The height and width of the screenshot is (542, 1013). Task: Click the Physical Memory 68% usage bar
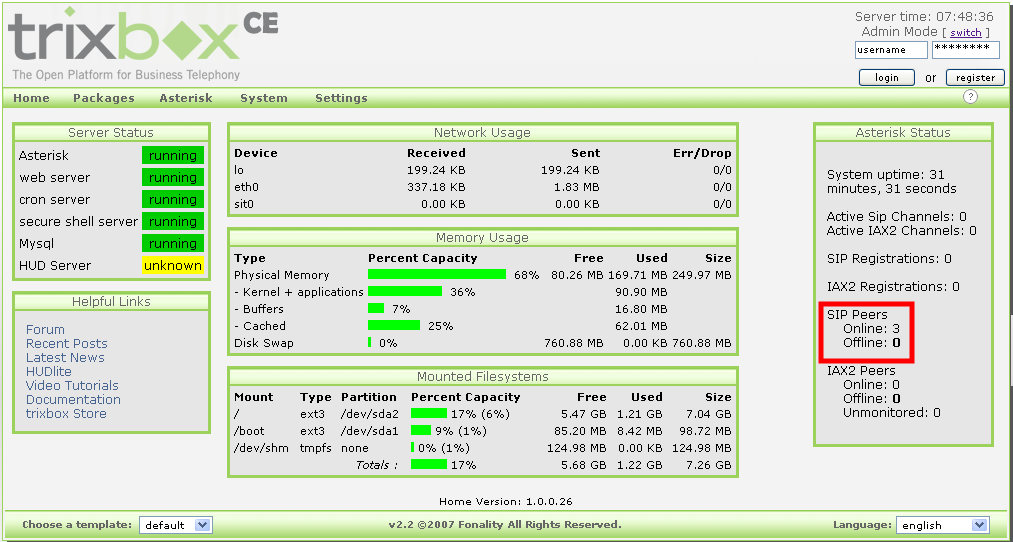(x=437, y=275)
